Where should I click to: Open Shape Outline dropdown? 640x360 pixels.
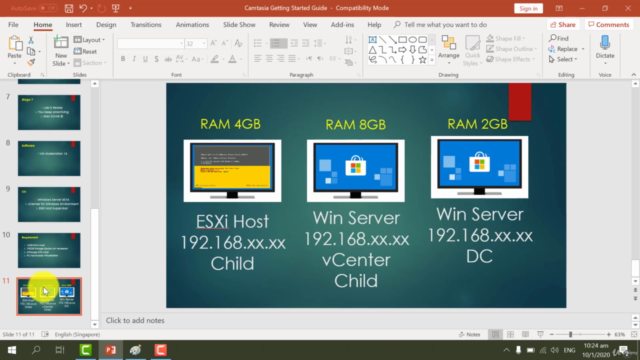tap(511, 49)
